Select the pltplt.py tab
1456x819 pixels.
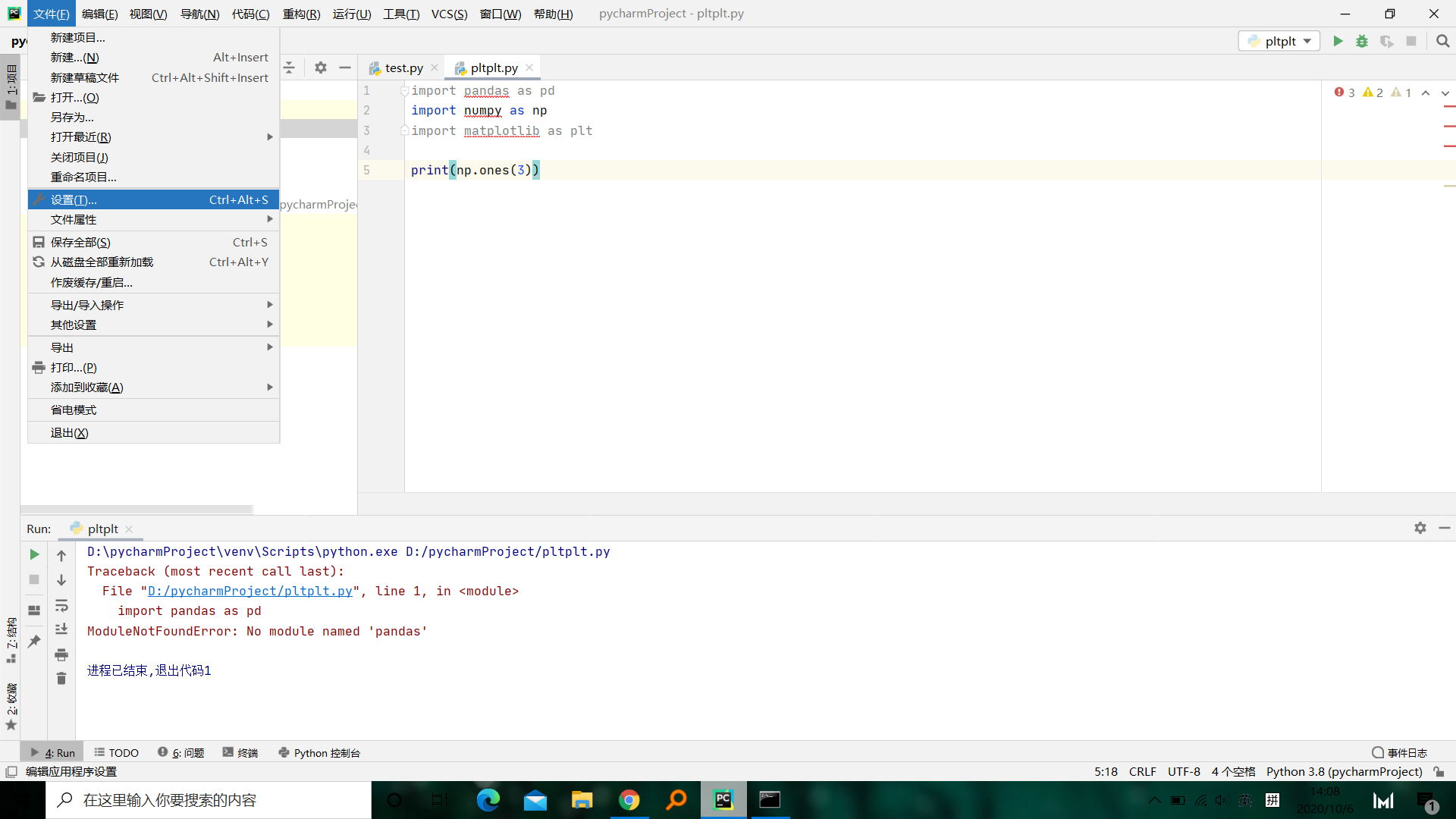493,67
